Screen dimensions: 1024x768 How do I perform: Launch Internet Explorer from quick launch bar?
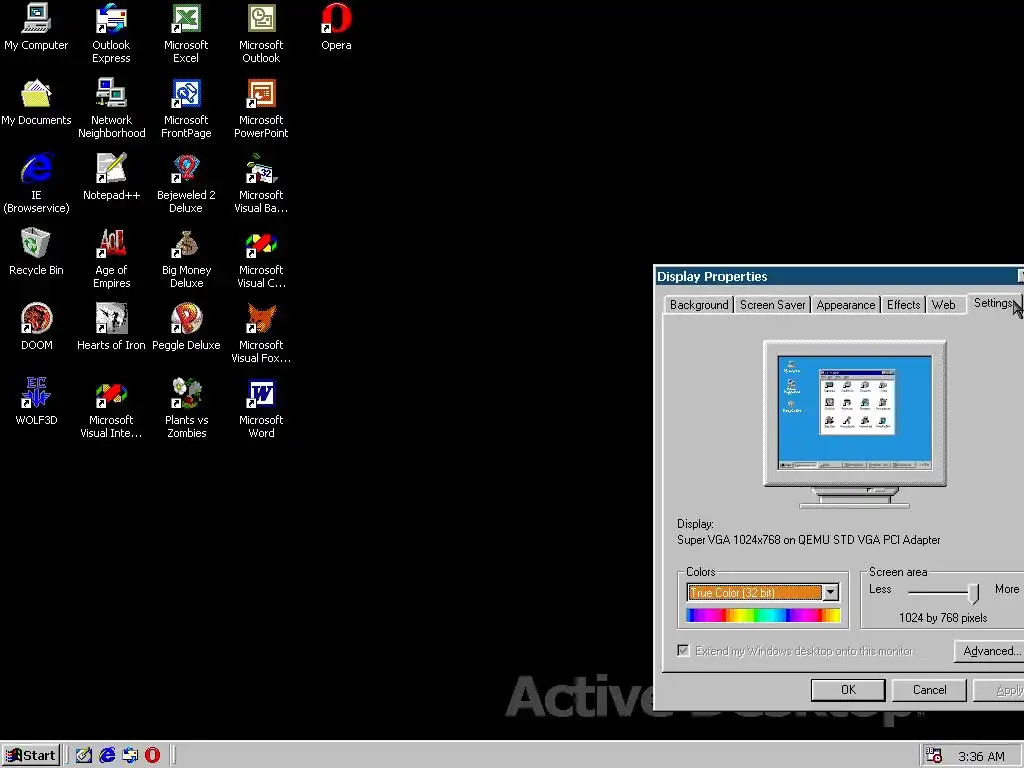click(x=107, y=756)
